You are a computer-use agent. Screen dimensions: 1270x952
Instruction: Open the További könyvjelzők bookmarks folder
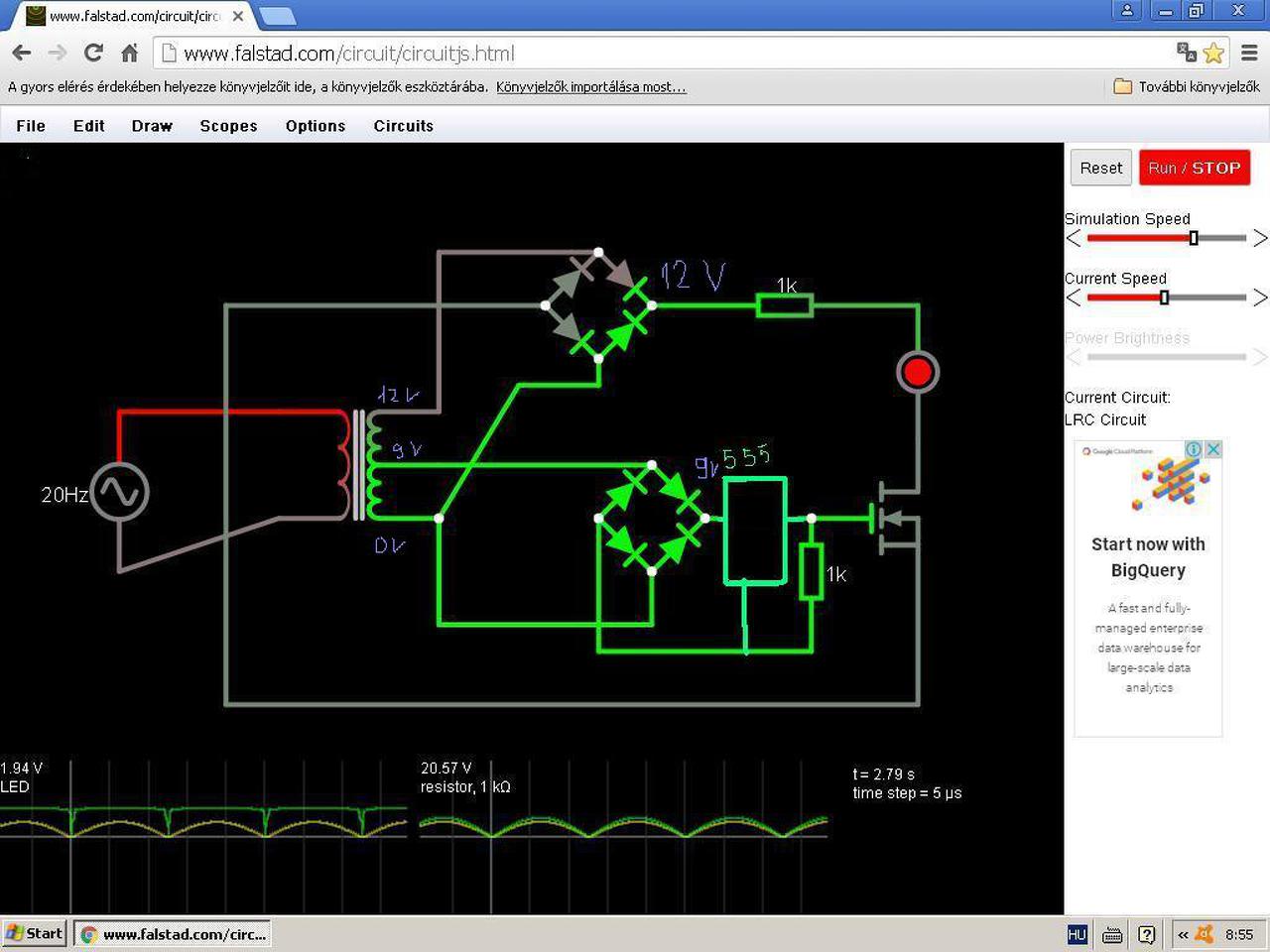(x=1187, y=86)
